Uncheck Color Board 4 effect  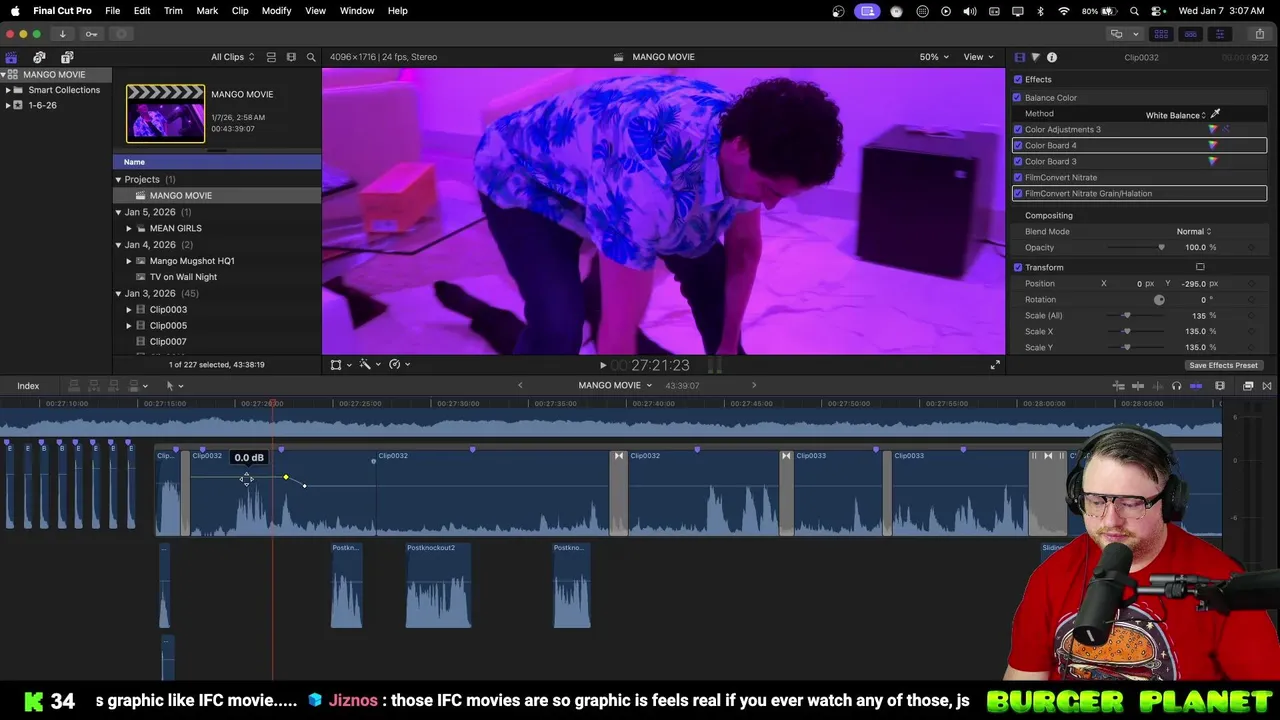click(x=1018, y=145)
